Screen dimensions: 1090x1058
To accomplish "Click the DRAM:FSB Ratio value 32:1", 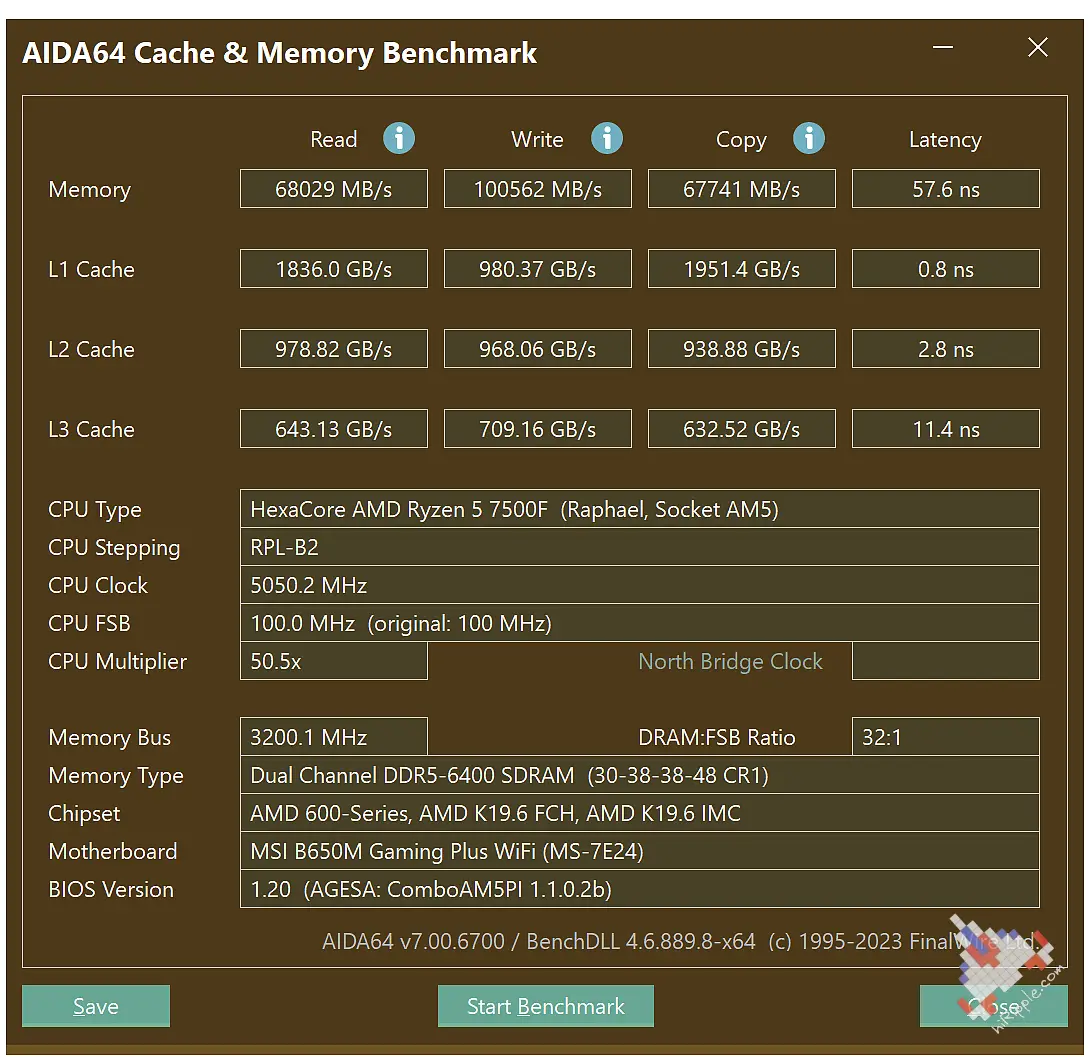I will coord(946,736).
